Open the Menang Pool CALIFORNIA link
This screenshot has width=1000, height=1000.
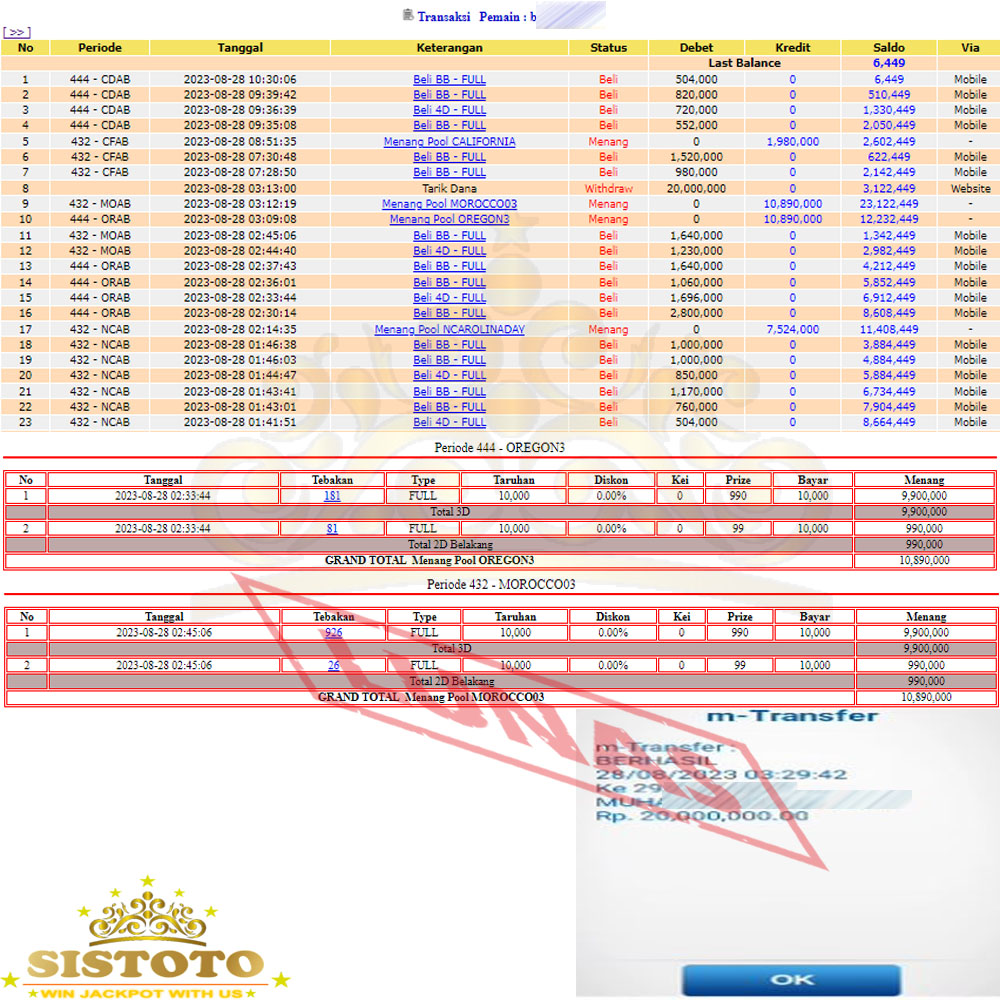pos(449,142)
